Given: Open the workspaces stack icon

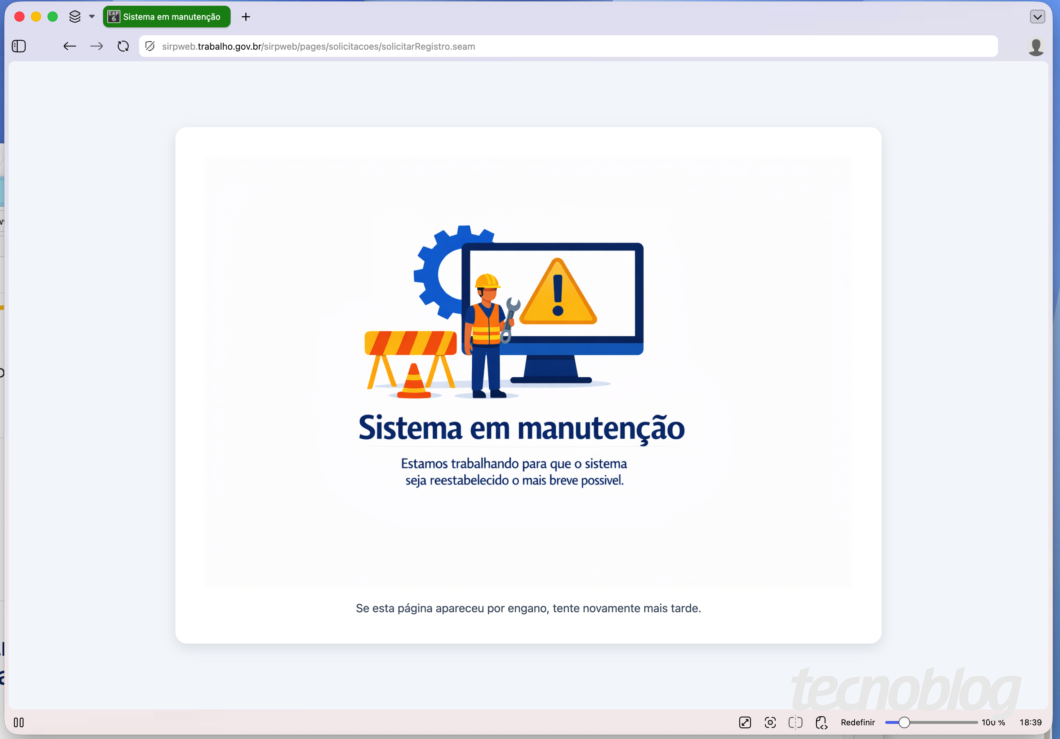Looking at the screenshot, I should [x=75, y=16].
